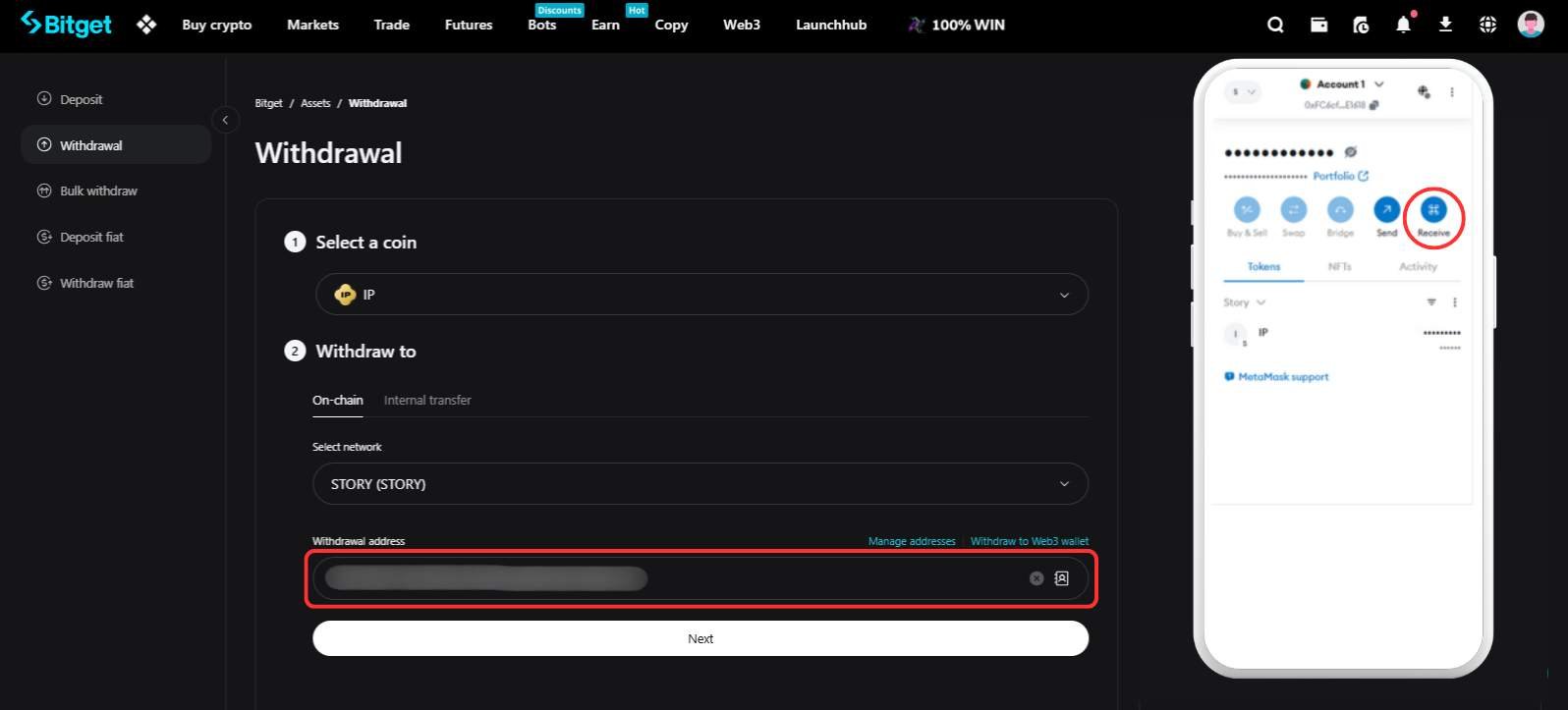Go to Deposit in sidebar
The image size is (1568, 710).
81,99
